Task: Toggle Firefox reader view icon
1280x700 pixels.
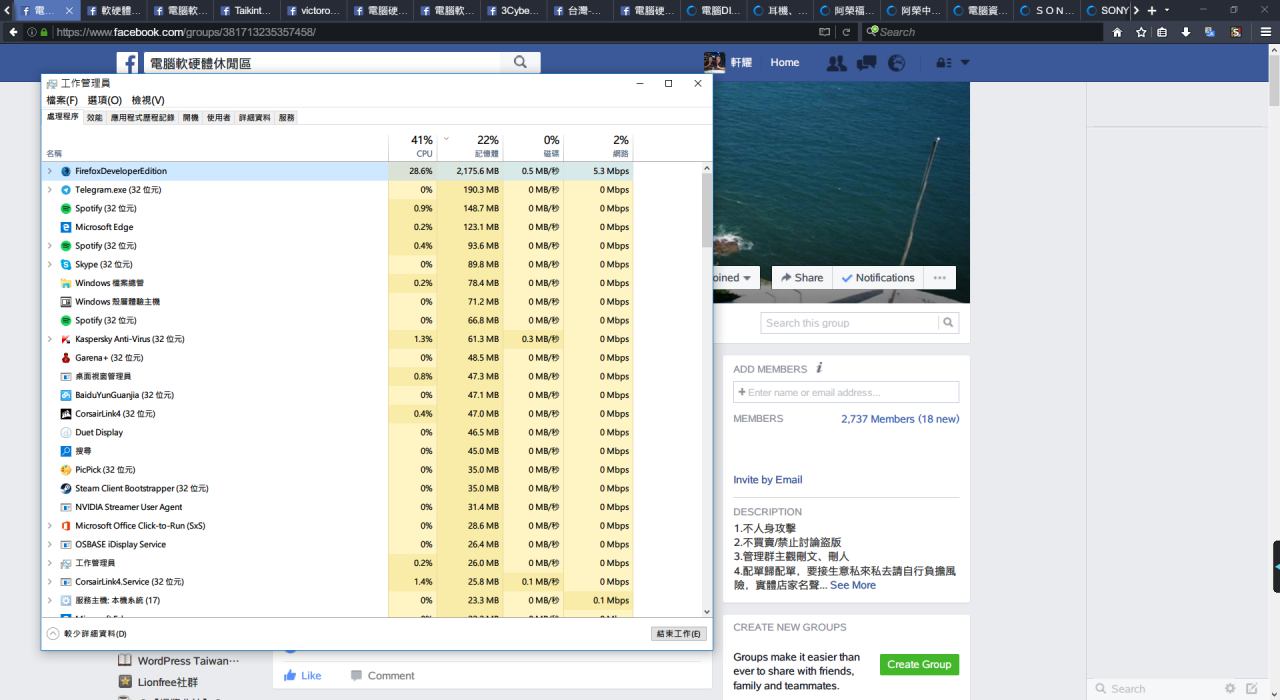Action: pyautogui.click(x=824, y=32)
